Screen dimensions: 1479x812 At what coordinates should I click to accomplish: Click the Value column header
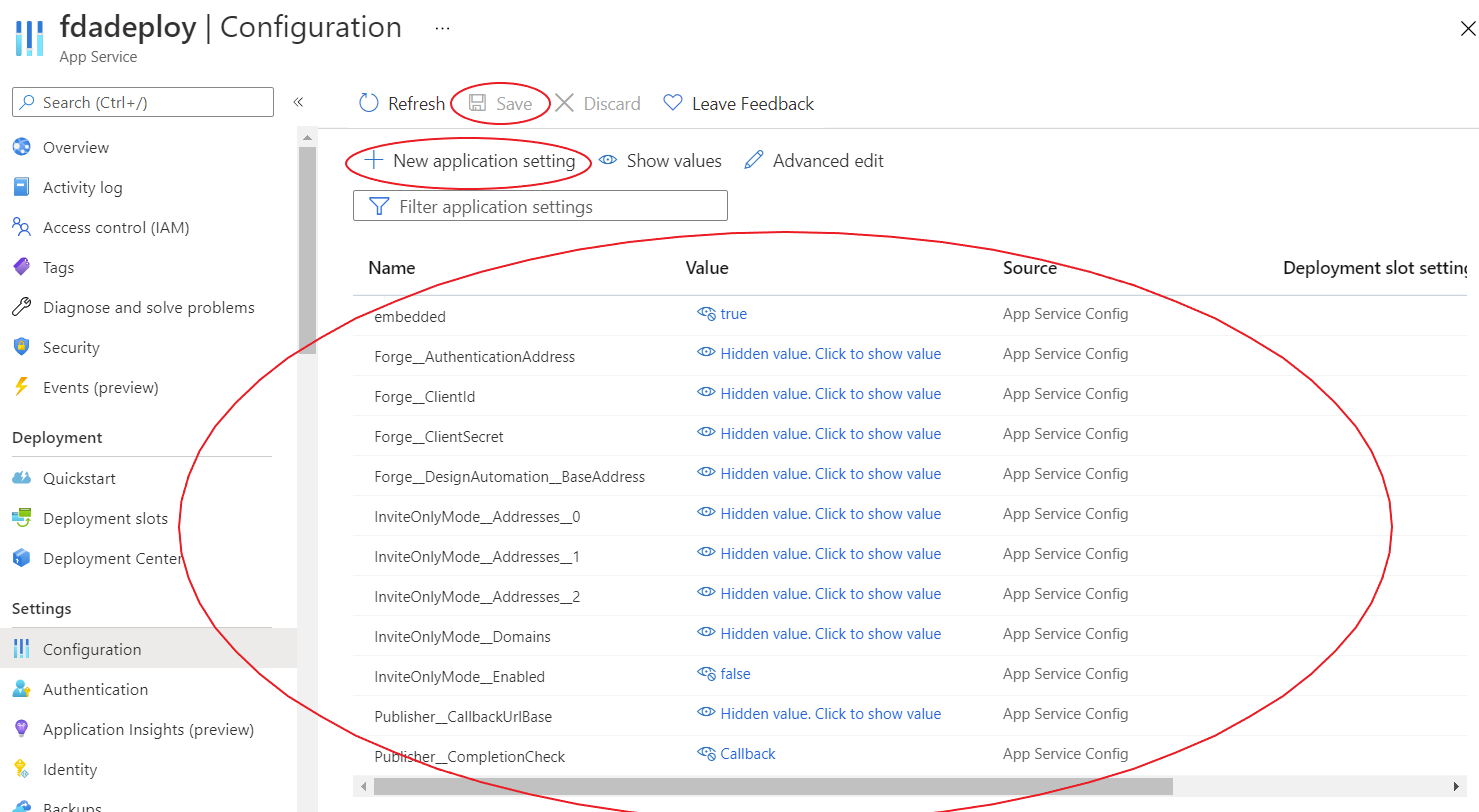coord(707,267)
